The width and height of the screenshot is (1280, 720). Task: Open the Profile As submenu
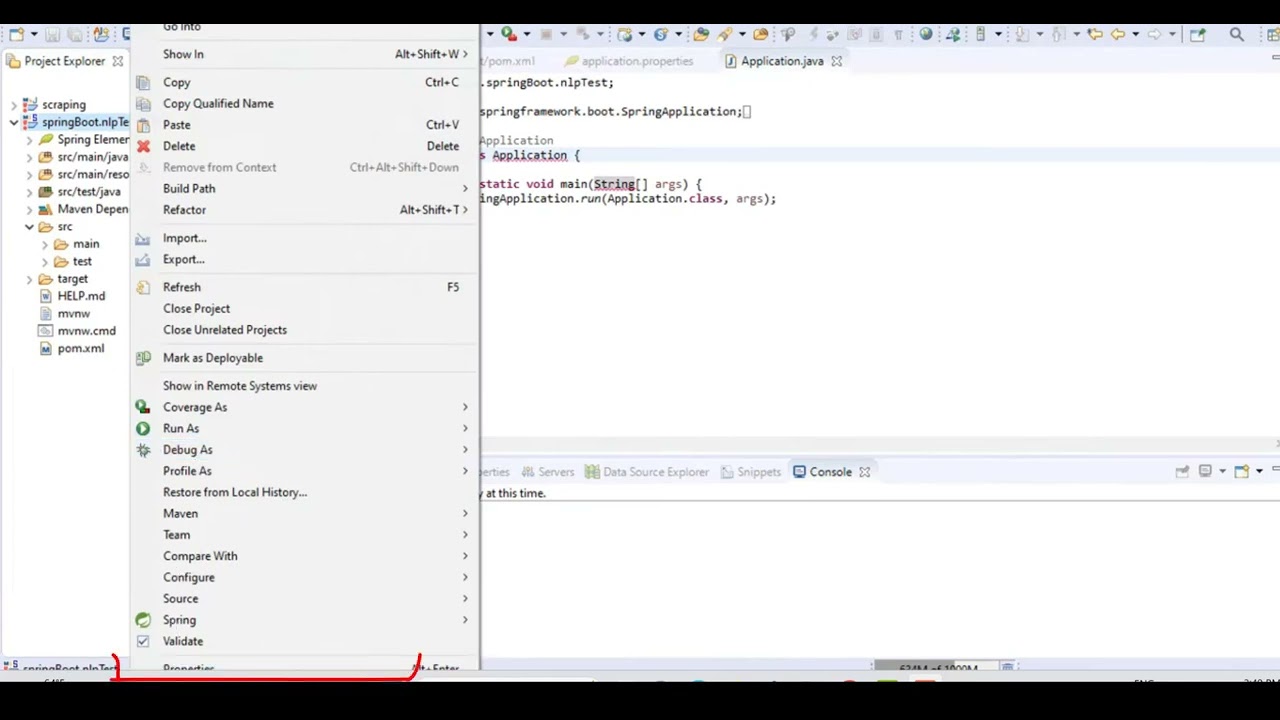click(x=305, y=471)
